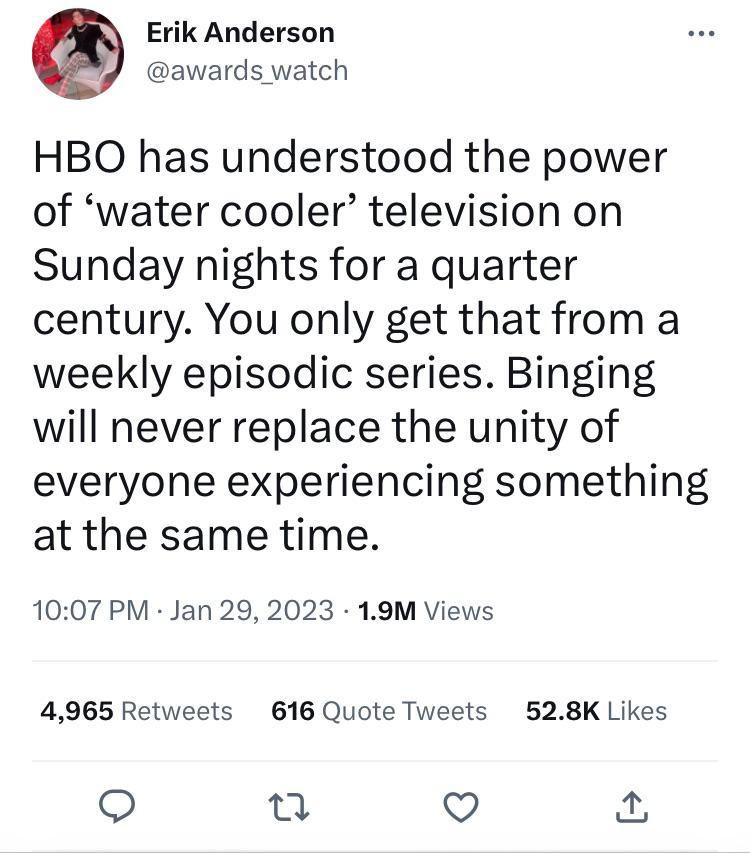Show the 4,965 Retweets list

click(136, 711)
